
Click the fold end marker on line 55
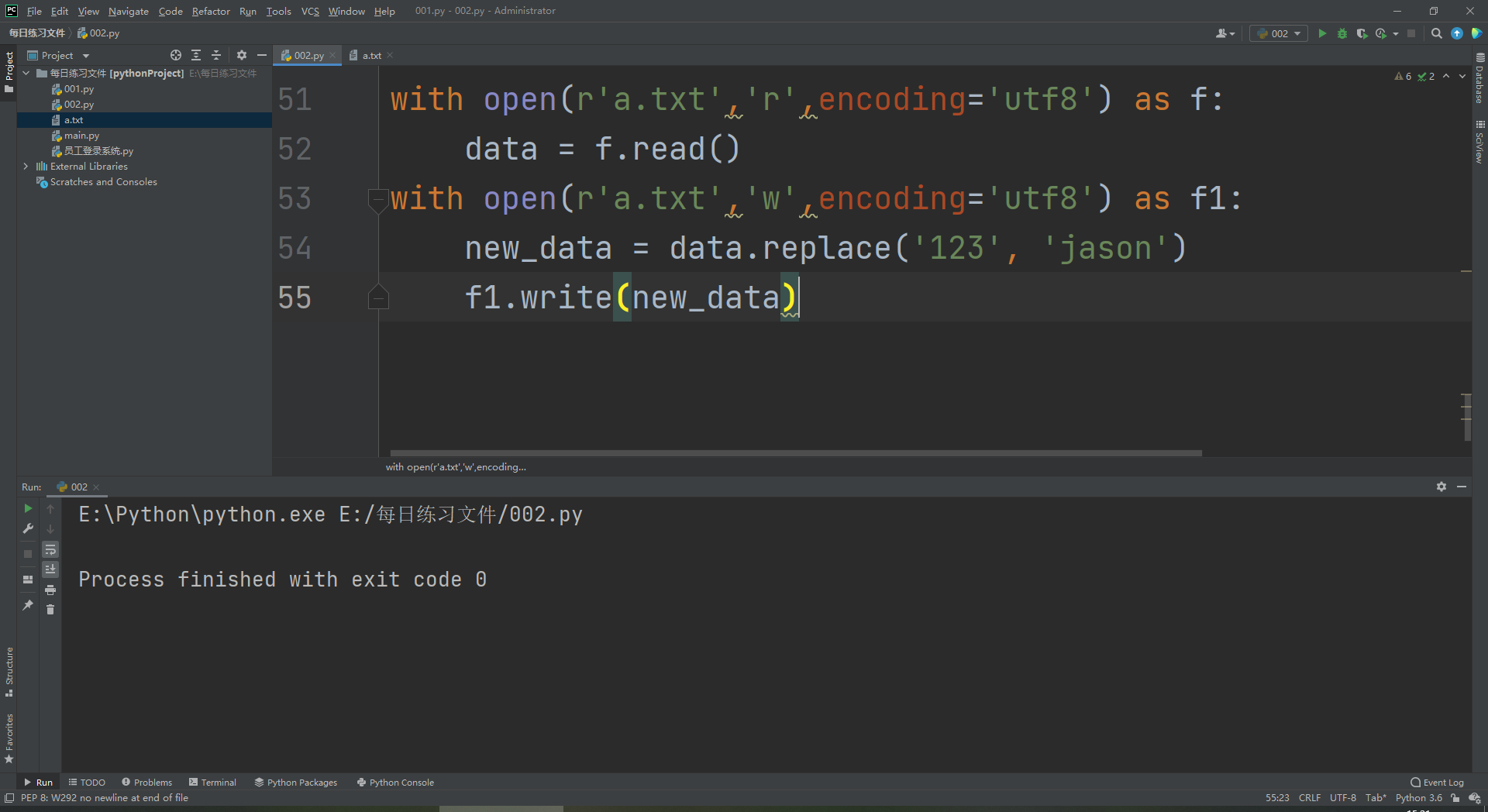pos(378,298)
